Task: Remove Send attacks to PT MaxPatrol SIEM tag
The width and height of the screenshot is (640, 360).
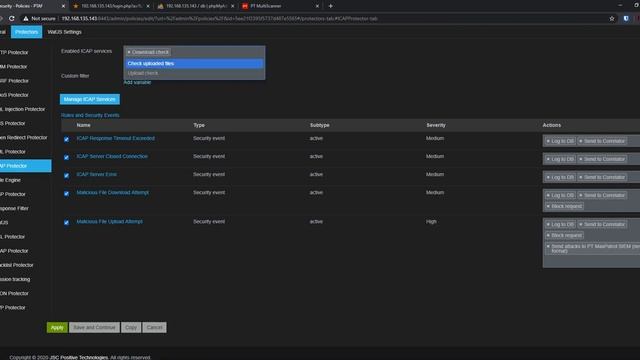Action: tap(548, 247)
